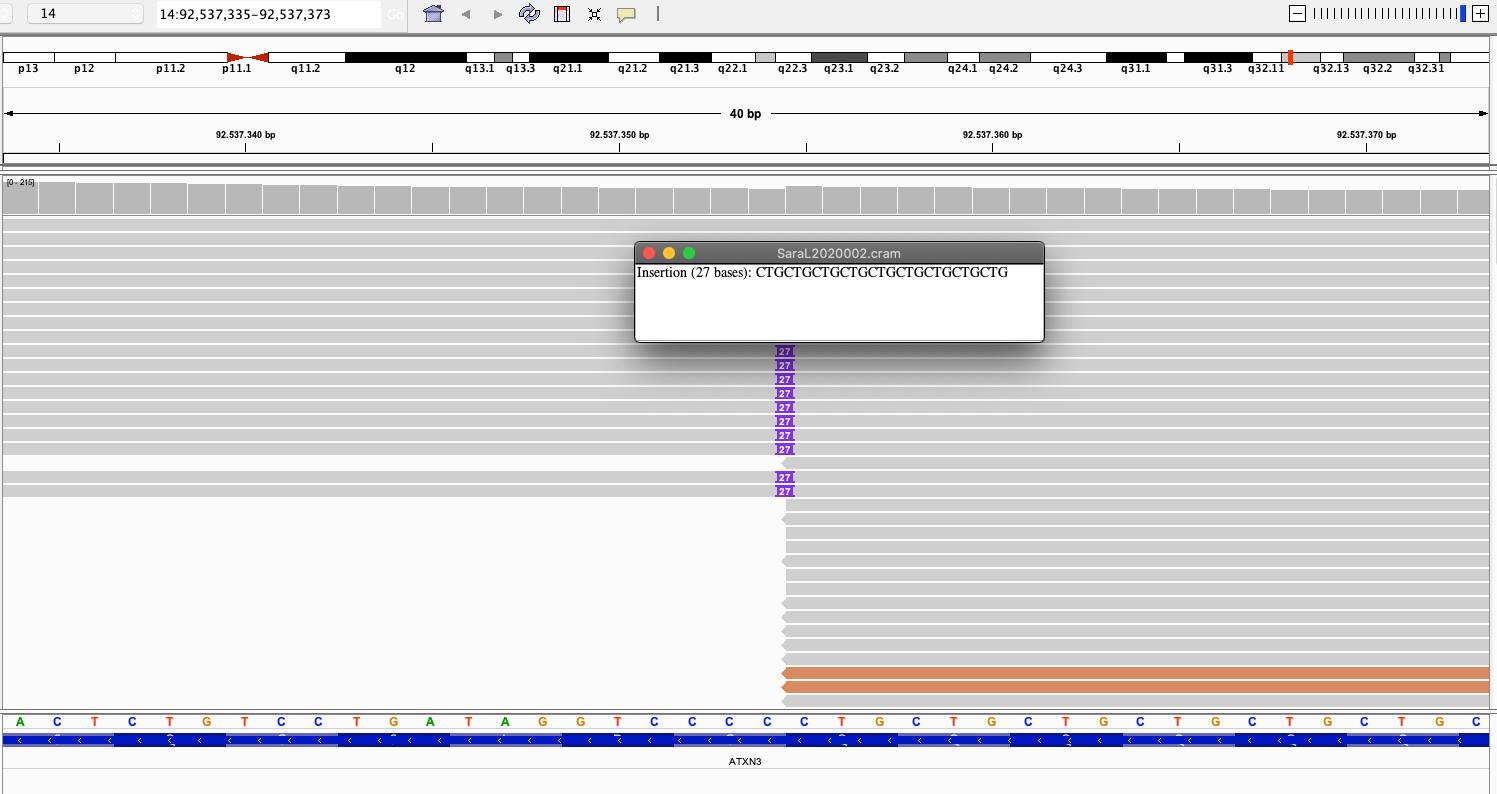Activate the Define Region of Interest tool

coord(562,14)
